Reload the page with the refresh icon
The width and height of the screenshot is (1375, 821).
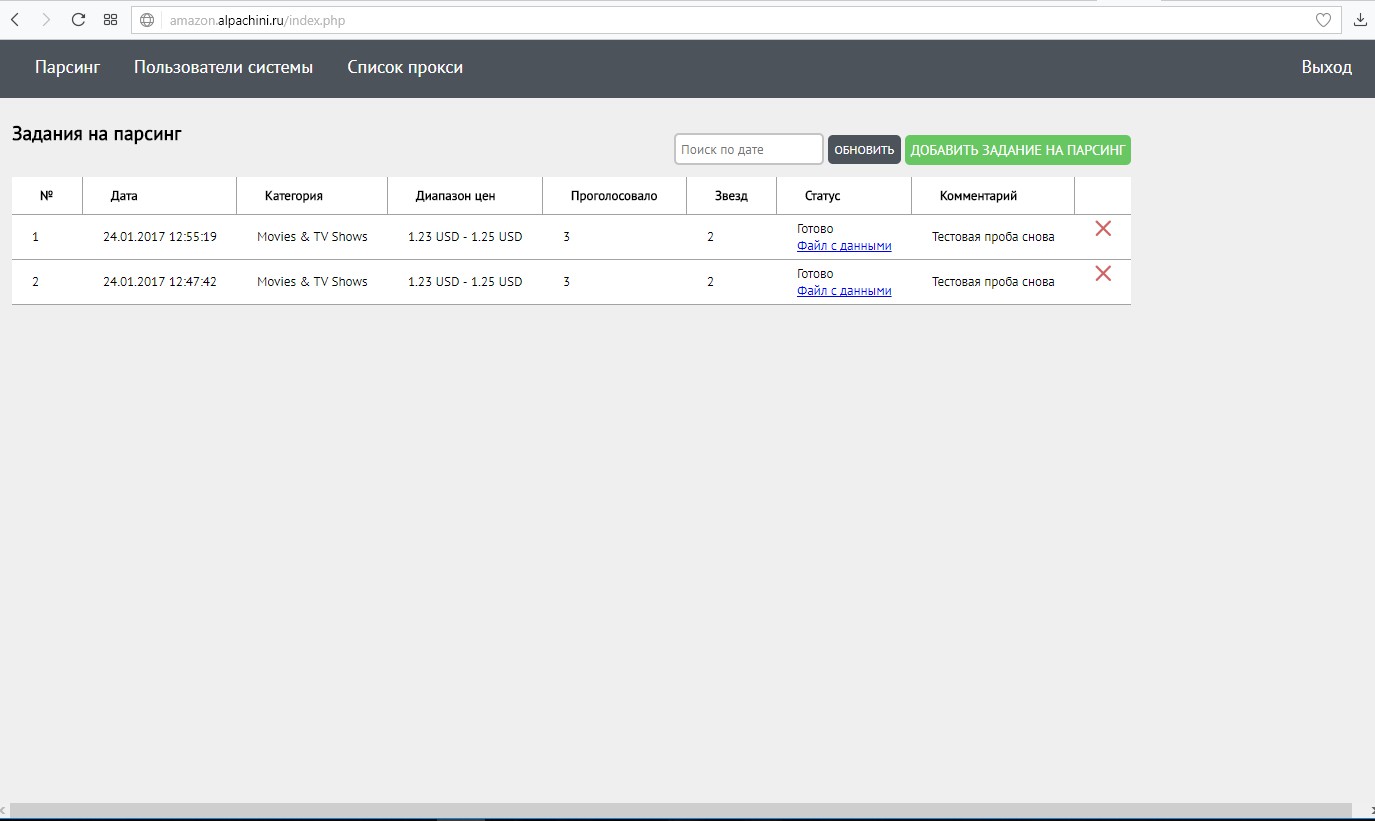pyautogui.click(x=78, y=19)
